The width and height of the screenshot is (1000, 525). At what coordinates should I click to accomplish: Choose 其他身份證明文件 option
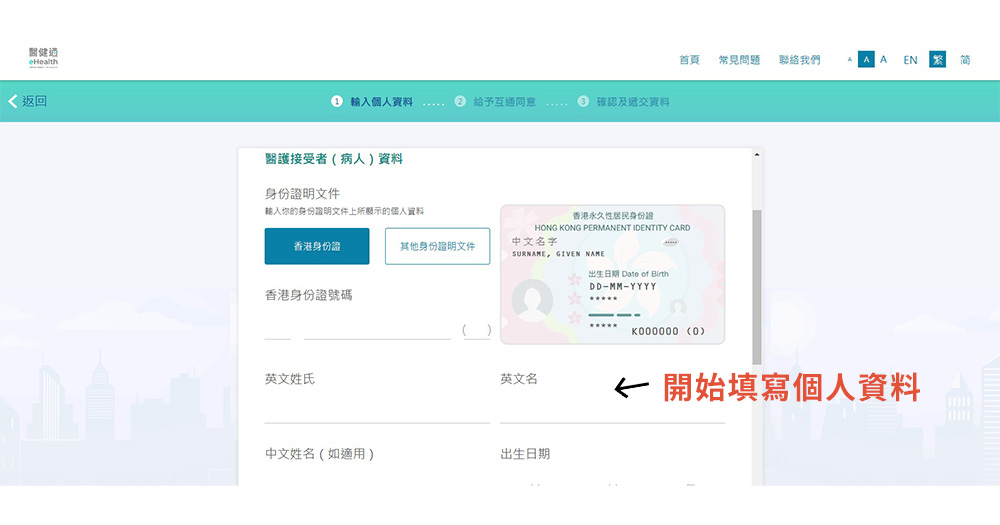coord(437,246)
